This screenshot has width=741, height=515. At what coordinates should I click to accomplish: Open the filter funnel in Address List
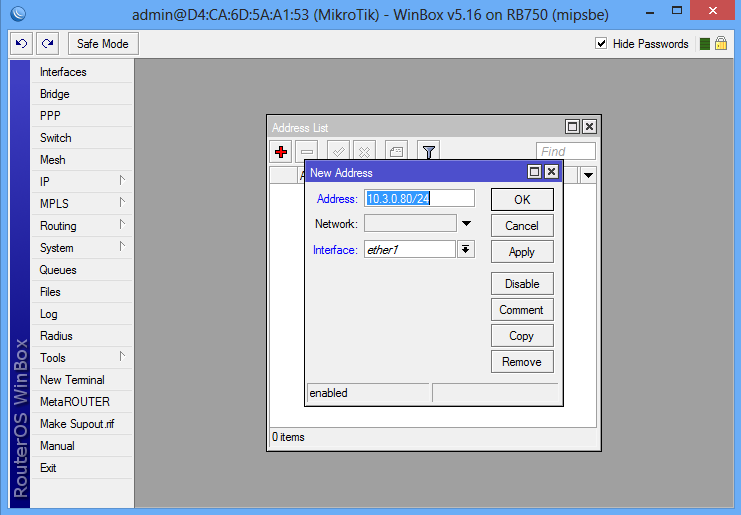tap(429, 152)
